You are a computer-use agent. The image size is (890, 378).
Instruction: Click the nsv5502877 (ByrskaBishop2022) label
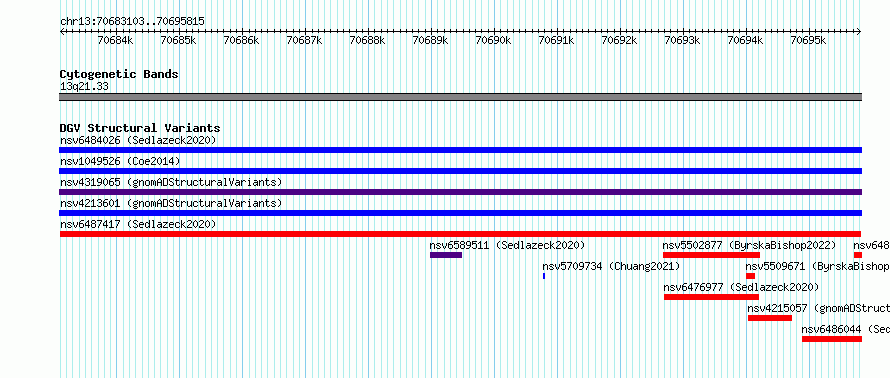tap(749, 245)
